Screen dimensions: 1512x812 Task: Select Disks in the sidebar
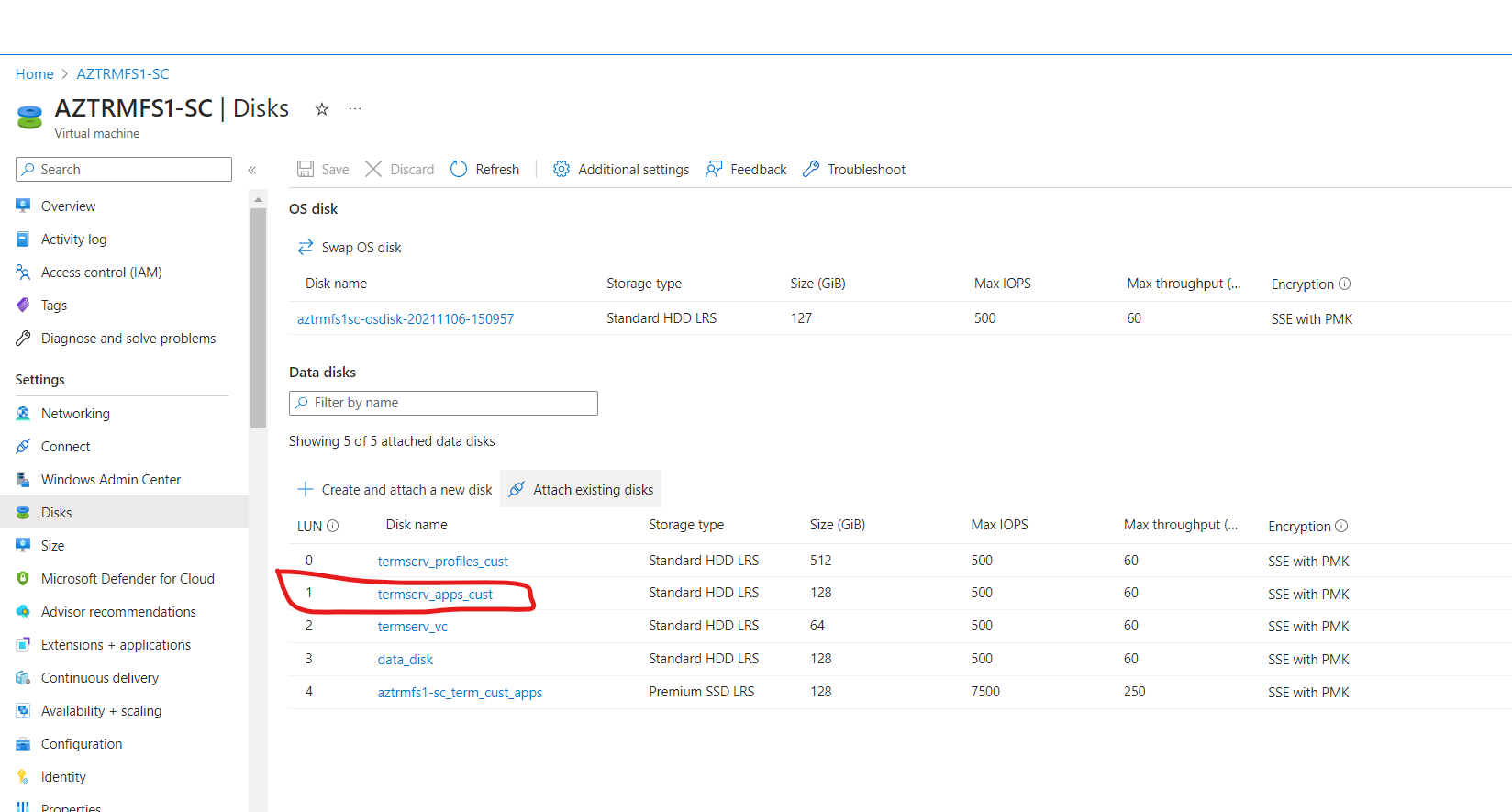(x=124, y=513)
